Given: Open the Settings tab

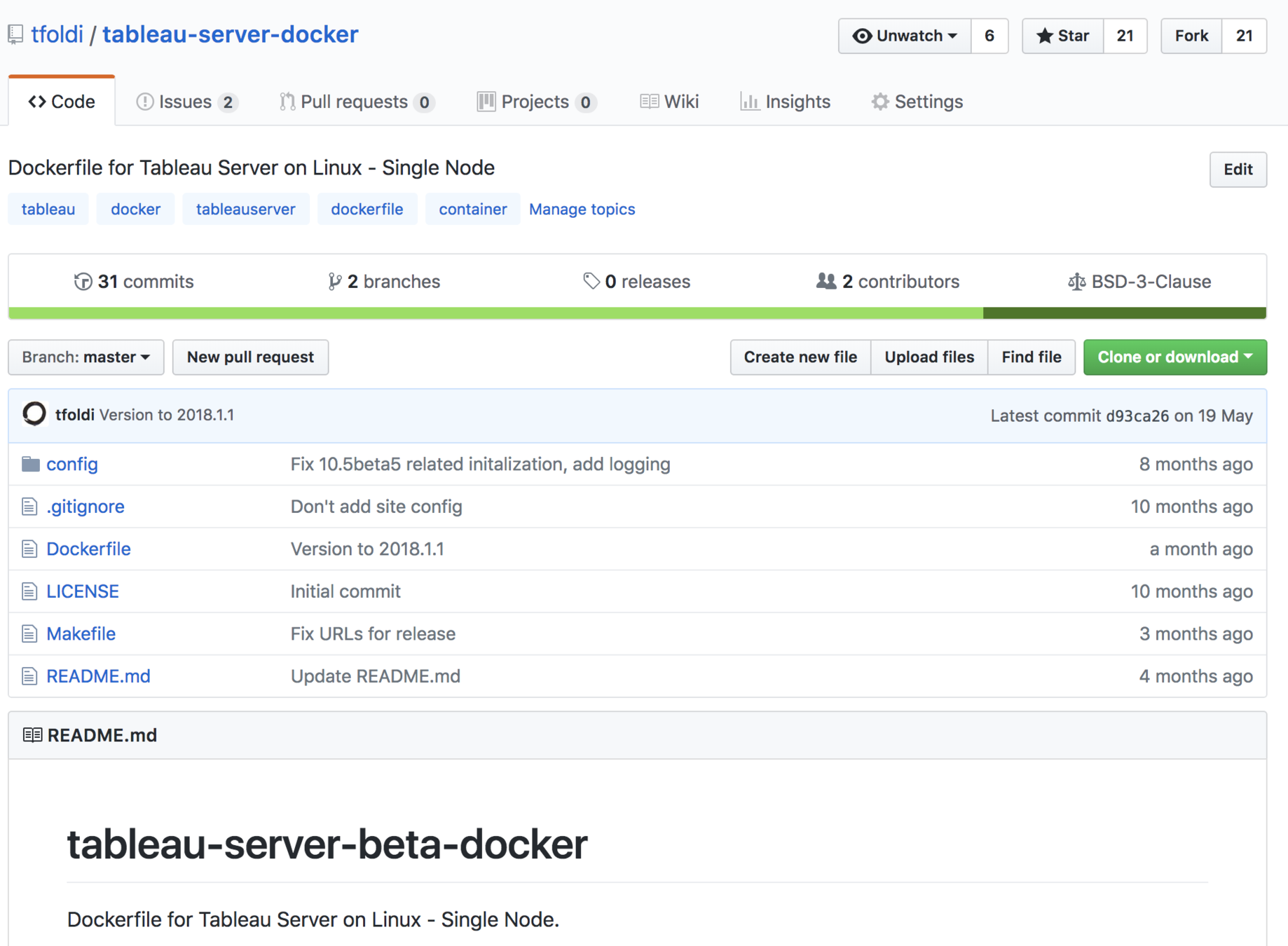Looking at the screenshot, I should (917, 102).
